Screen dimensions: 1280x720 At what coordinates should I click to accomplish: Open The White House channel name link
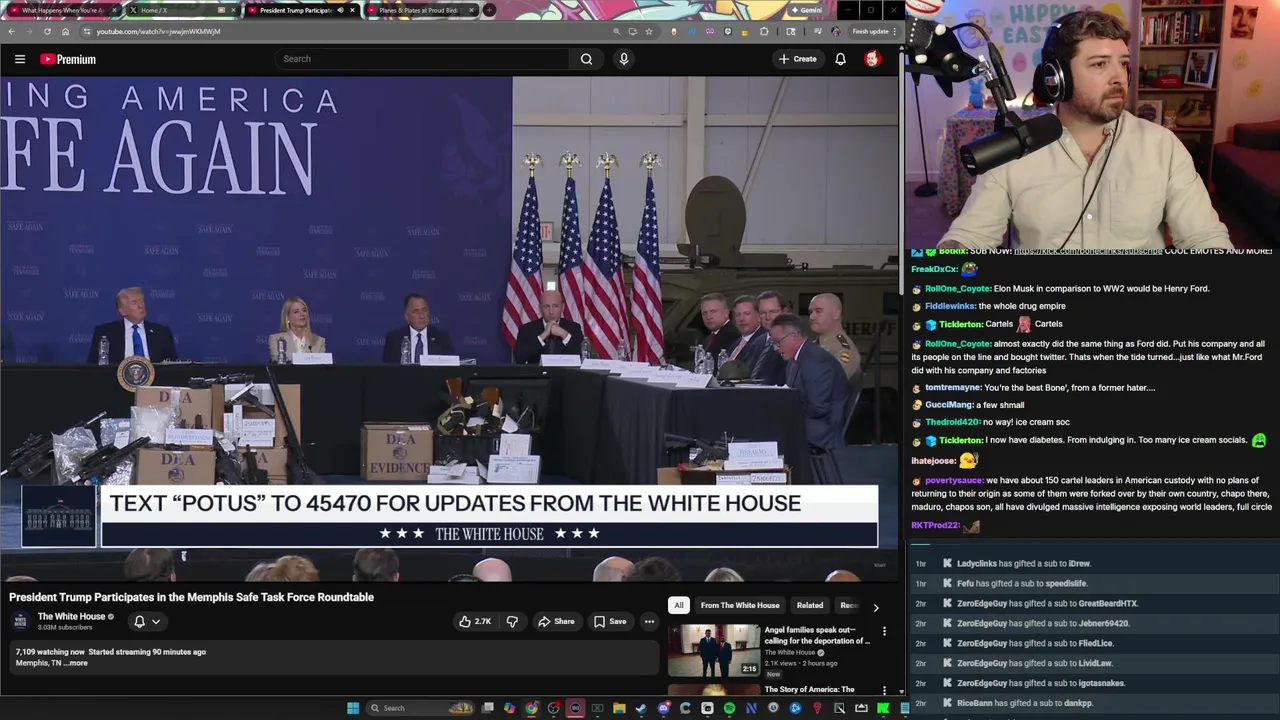tap(71, 616)
